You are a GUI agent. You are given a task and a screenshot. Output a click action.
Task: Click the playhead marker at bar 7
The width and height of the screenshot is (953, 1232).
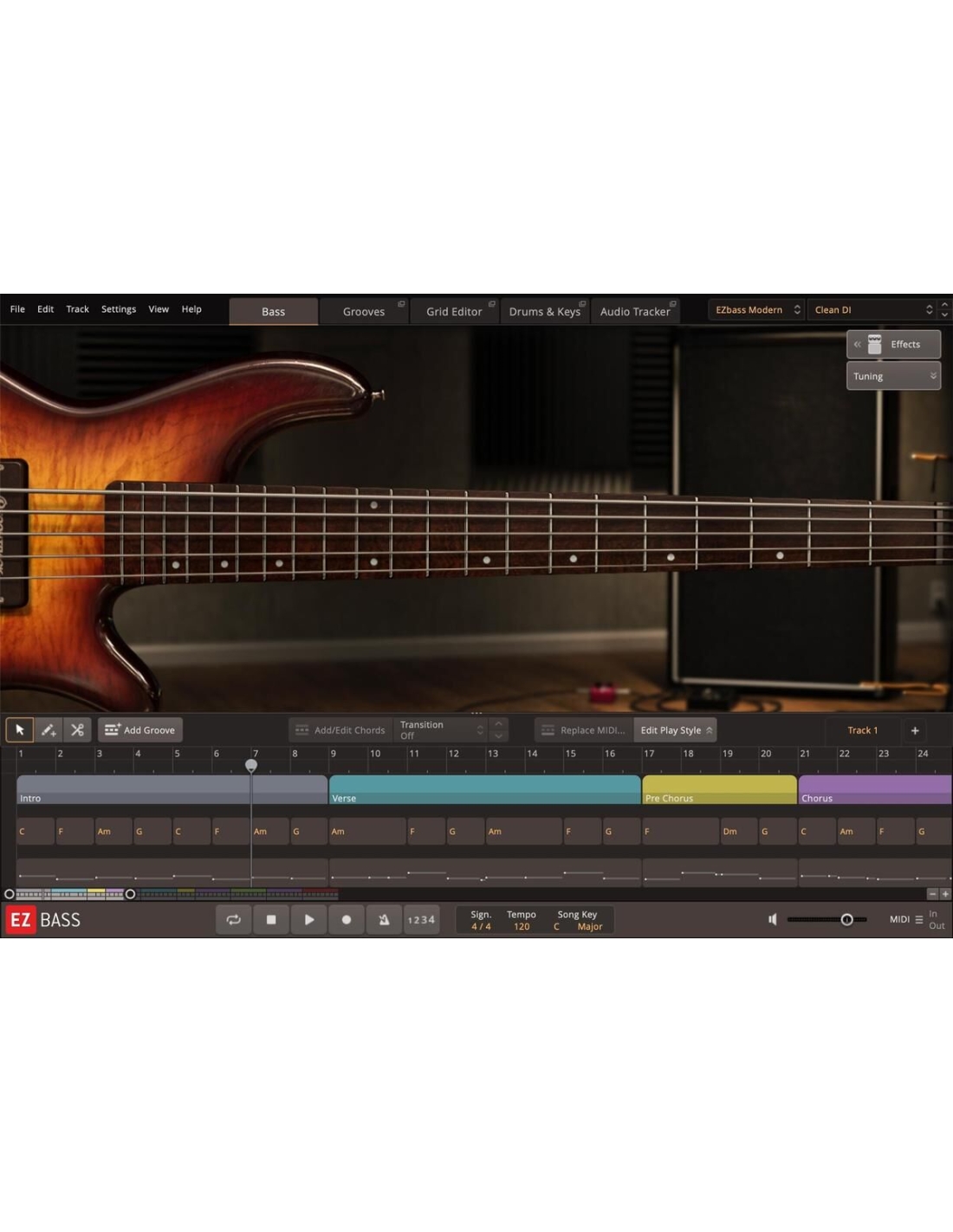click(251, 765)
